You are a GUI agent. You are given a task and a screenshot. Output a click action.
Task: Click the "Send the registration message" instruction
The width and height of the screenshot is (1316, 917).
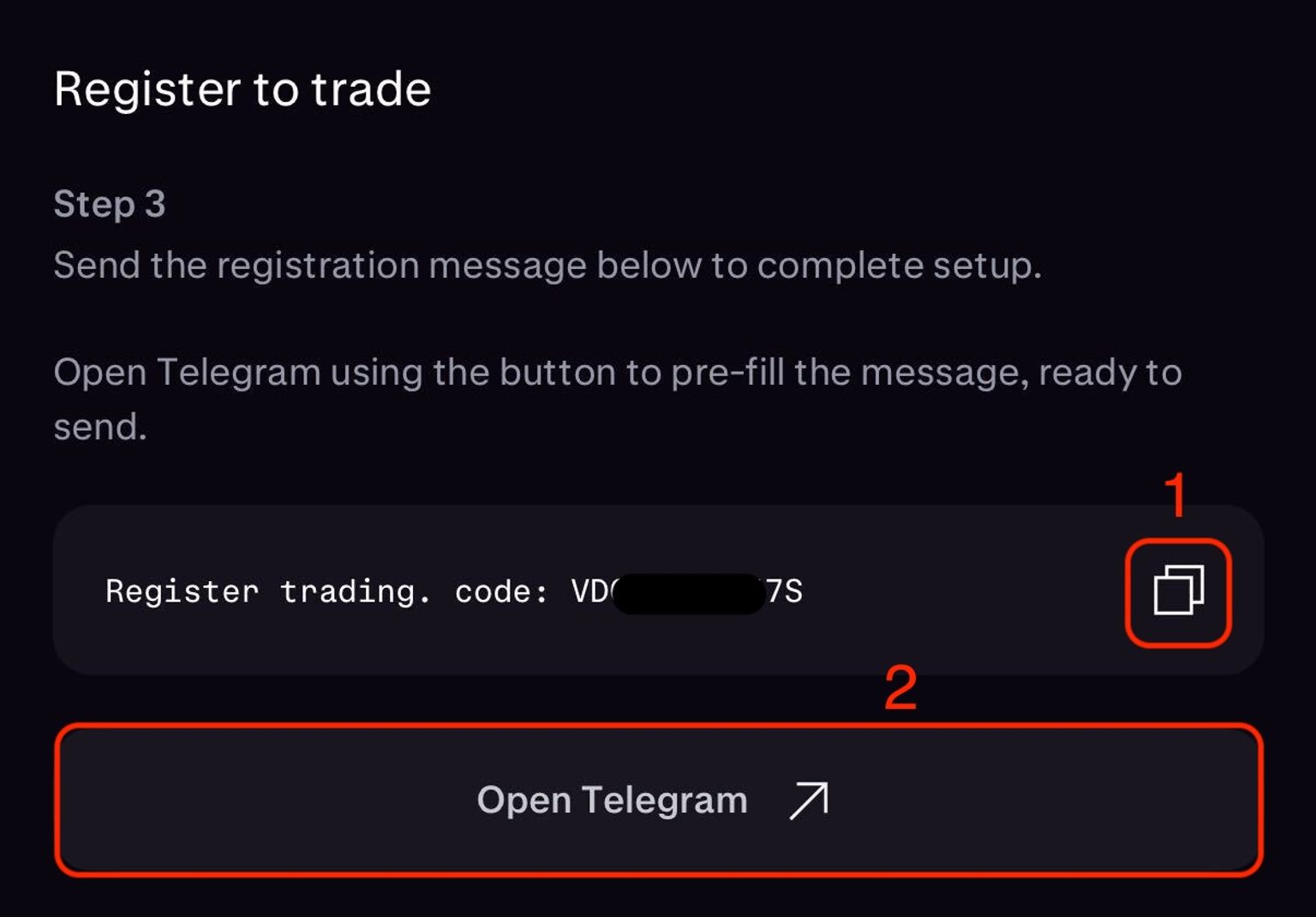(547, 266)
